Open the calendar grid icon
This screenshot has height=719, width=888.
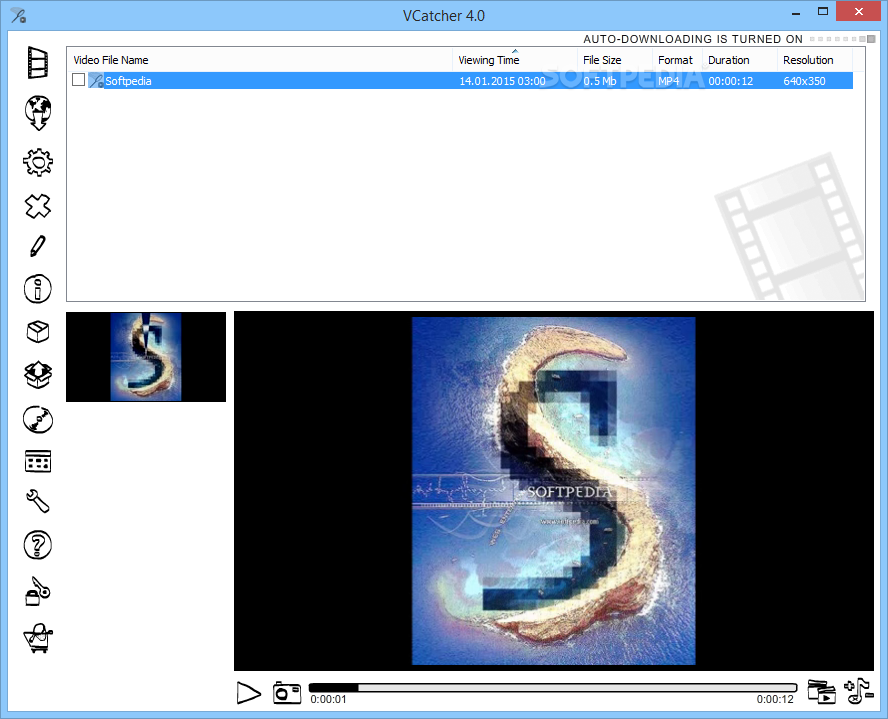(x=38, y=461)
